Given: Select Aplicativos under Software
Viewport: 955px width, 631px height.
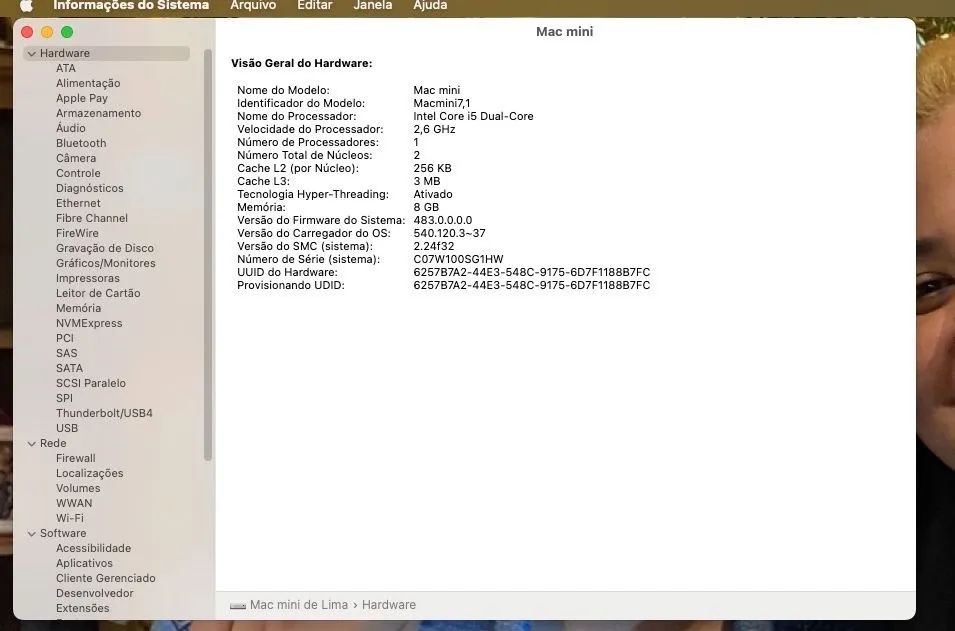Looking at the screenshot, I should point(84,563).
